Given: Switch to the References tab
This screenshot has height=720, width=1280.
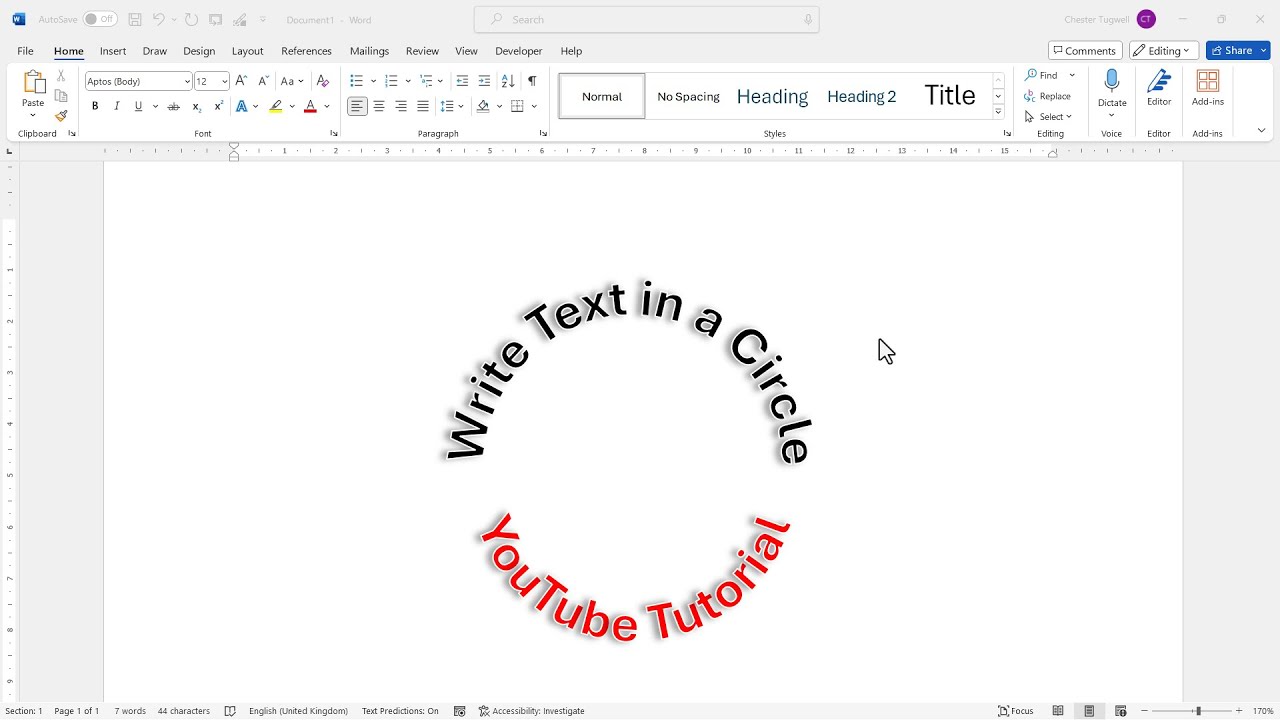Looking at the screenshot, I should point(306,51).
